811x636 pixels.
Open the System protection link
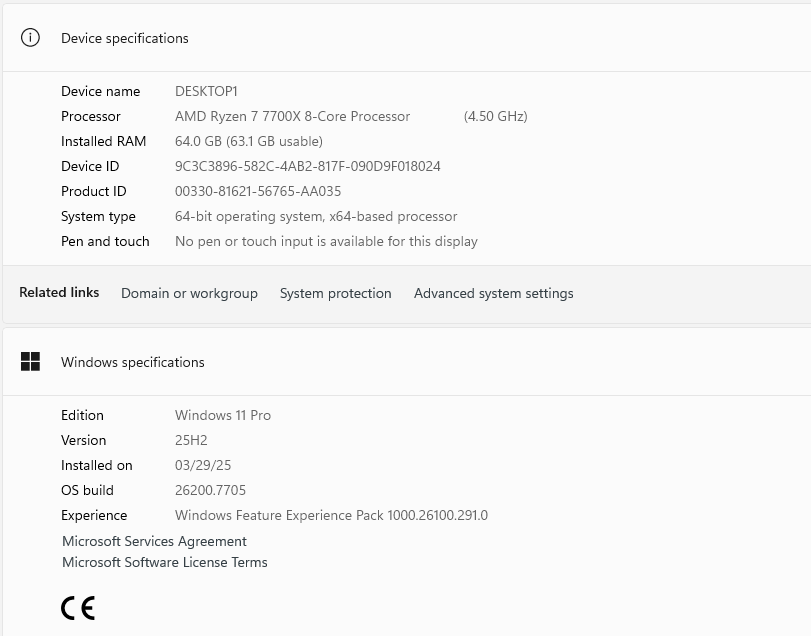336,293
